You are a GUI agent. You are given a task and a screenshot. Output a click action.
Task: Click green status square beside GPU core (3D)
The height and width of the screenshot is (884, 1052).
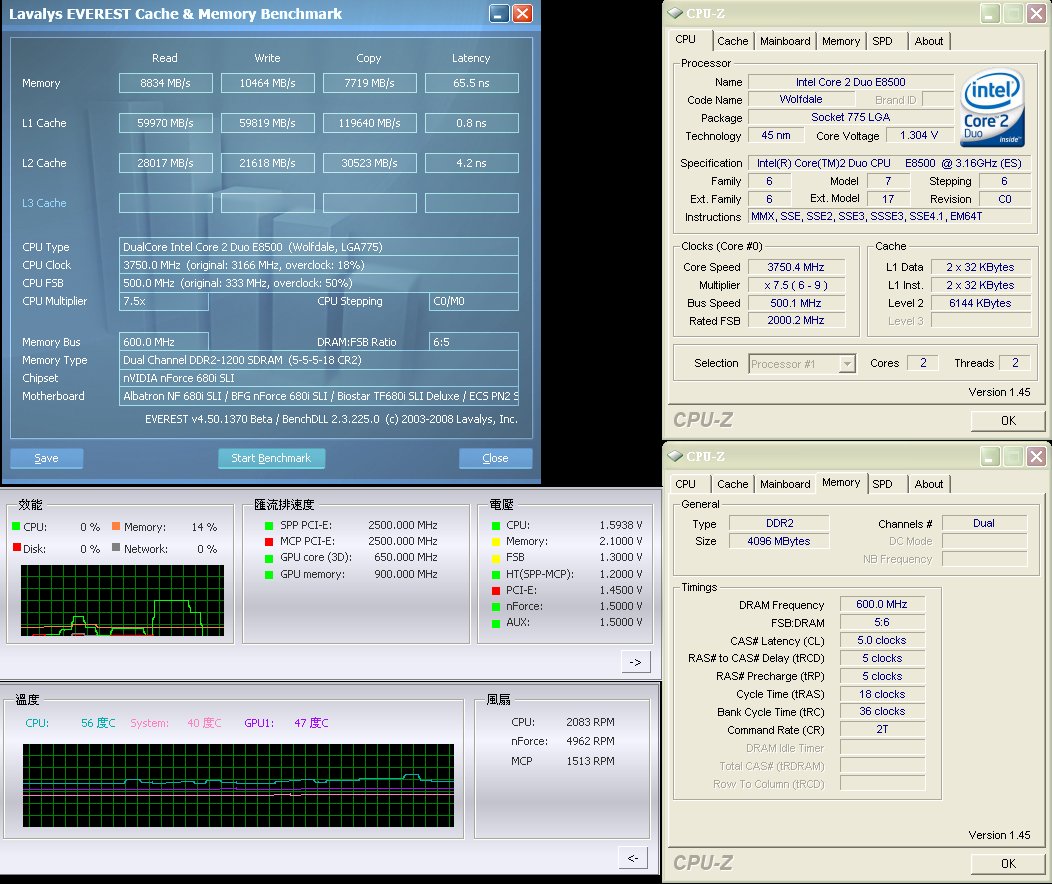tap(269, 558)
